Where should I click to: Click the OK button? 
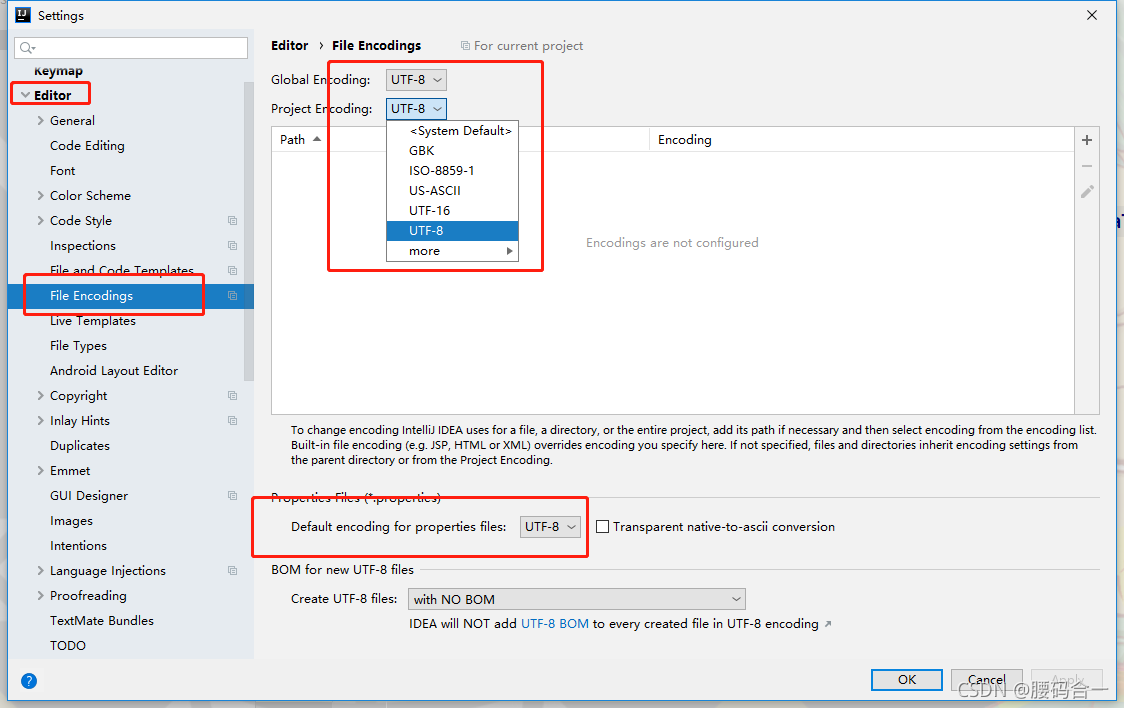(907, 679)
